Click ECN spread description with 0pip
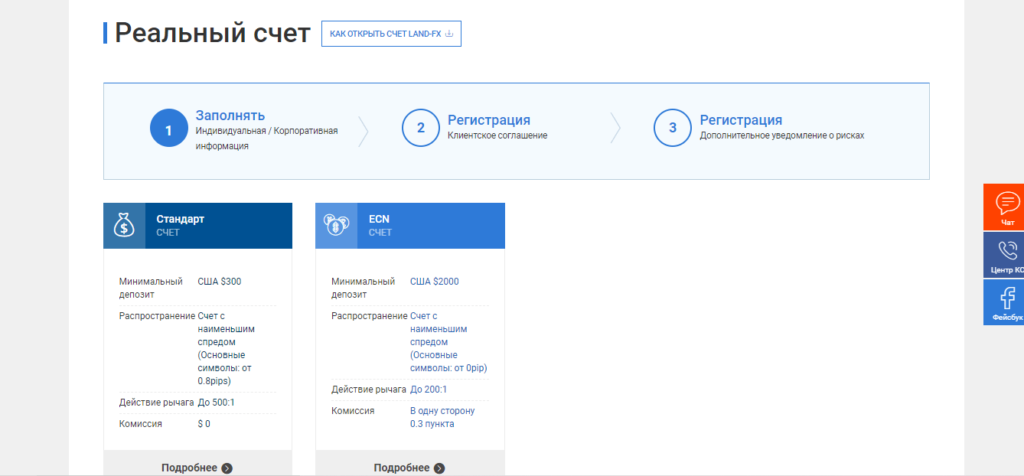 (x=449, y=342)
